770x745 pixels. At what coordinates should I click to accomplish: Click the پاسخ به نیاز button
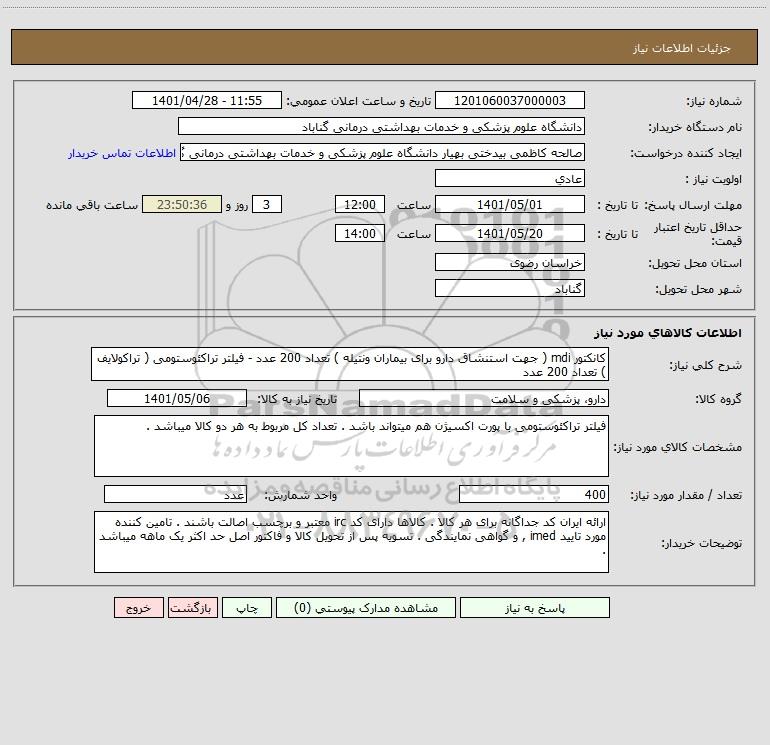pos(535,608)
